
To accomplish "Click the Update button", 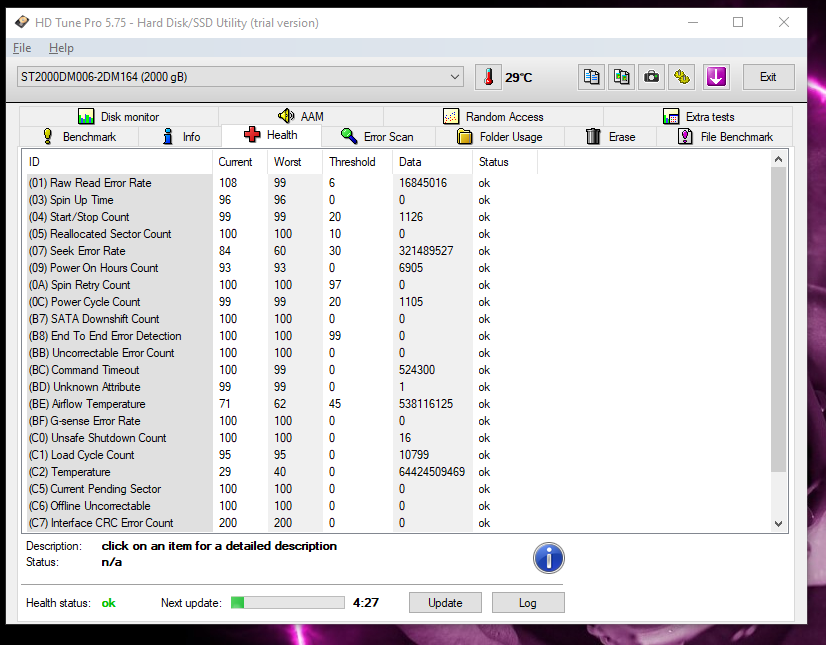I will pyautogui.click(x=445, y=603).
